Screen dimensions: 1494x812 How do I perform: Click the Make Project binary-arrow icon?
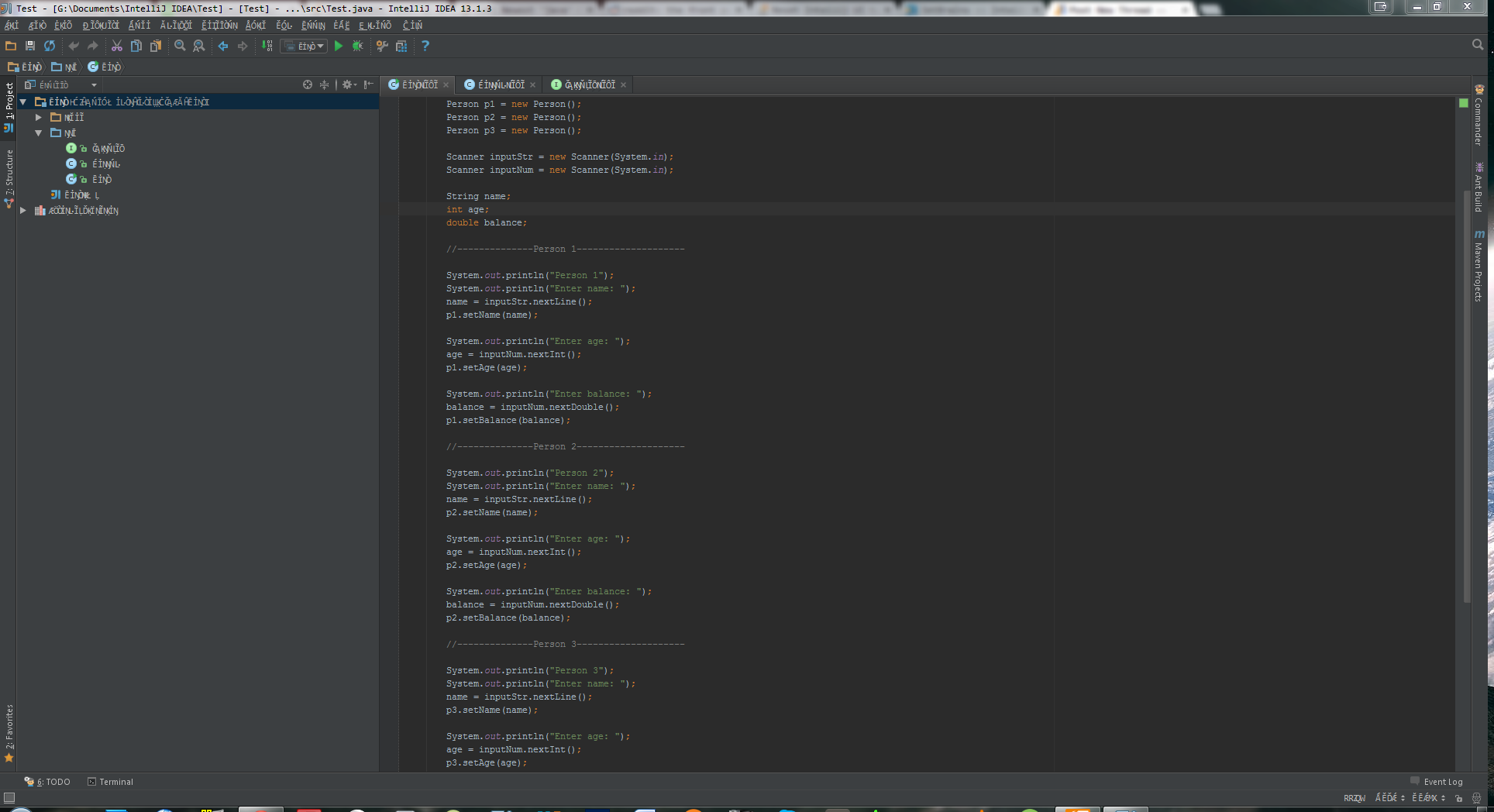point(267,46)
